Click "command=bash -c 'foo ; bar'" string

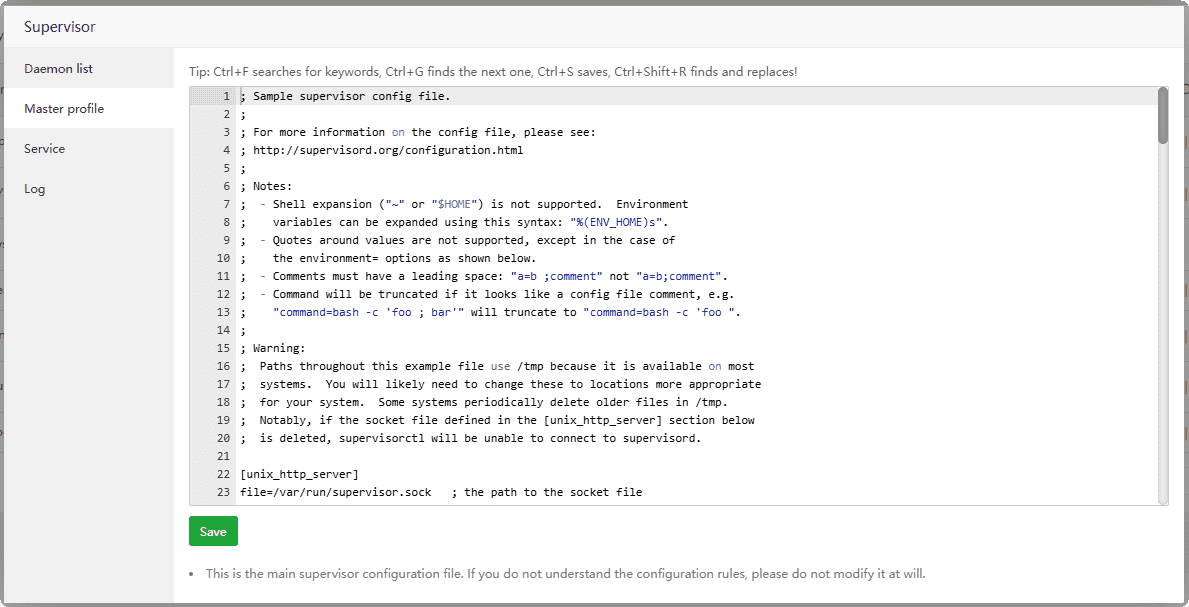(x=369, y=312)
